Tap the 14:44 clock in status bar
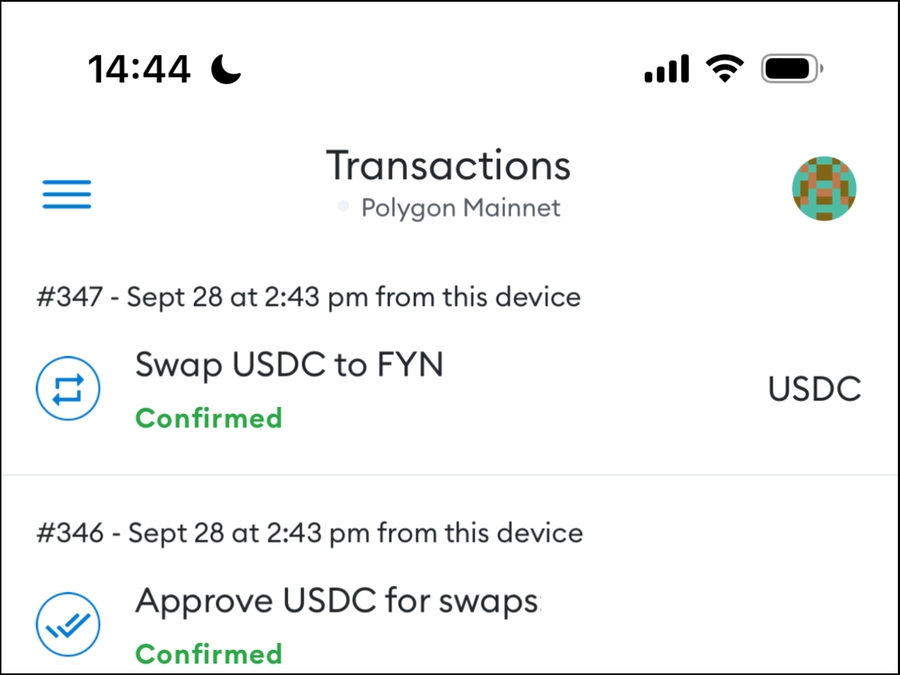The height and width of the screenshot is (675, 900). pos(139,69)
